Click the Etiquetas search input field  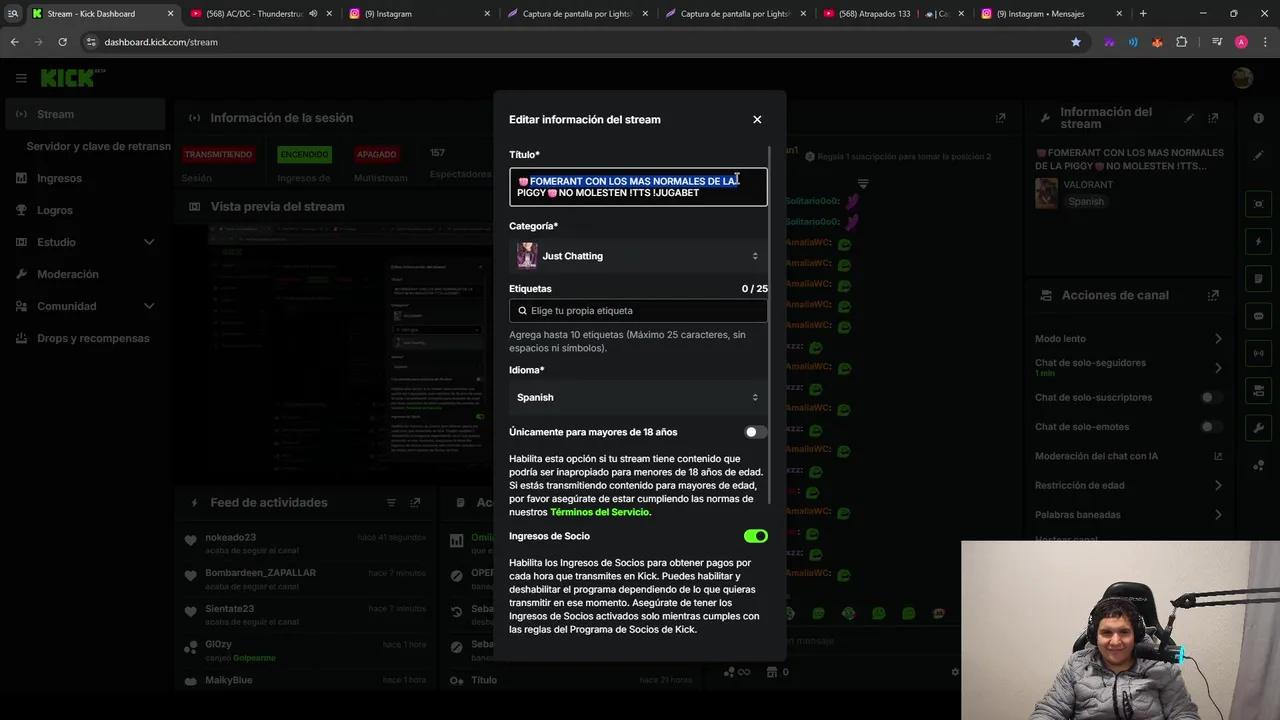point(638,311)
